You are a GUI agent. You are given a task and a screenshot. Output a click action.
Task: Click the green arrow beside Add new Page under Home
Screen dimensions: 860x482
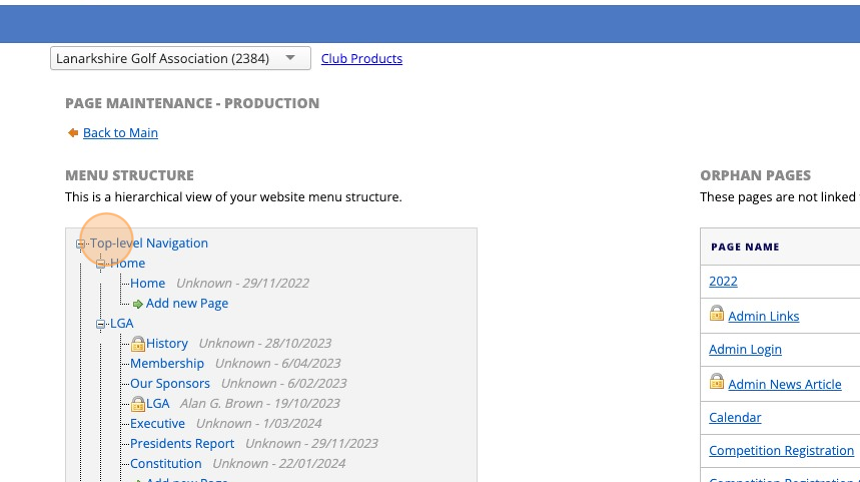(x=138, y=304)
